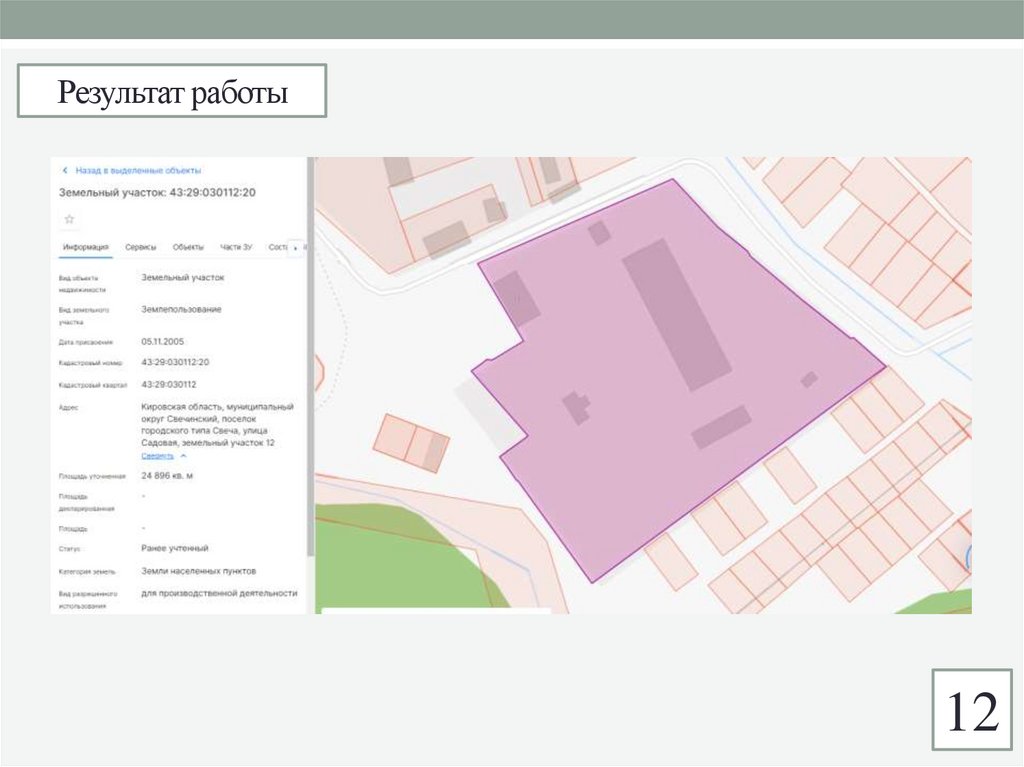Open the Информация tab

tap(86, 247)
